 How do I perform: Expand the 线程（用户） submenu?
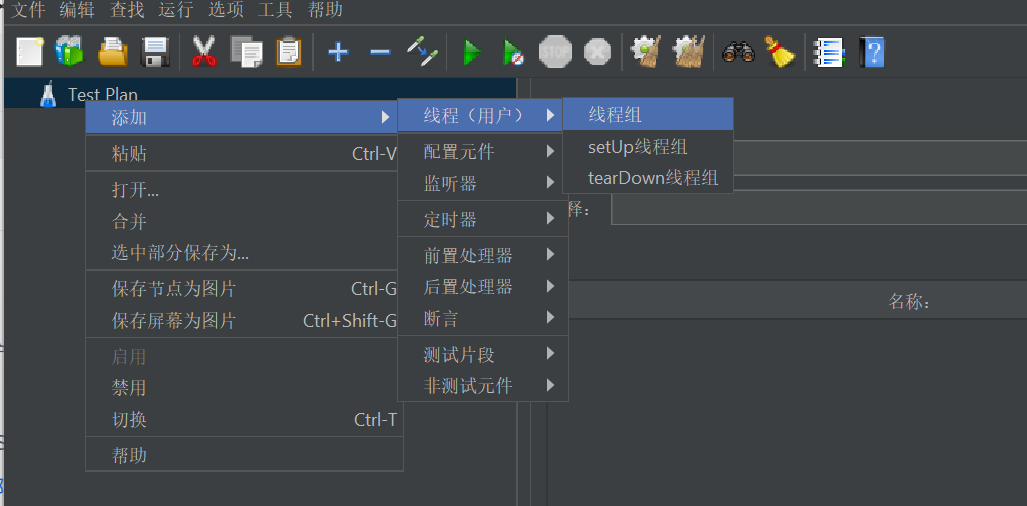(x=480, y=115)
